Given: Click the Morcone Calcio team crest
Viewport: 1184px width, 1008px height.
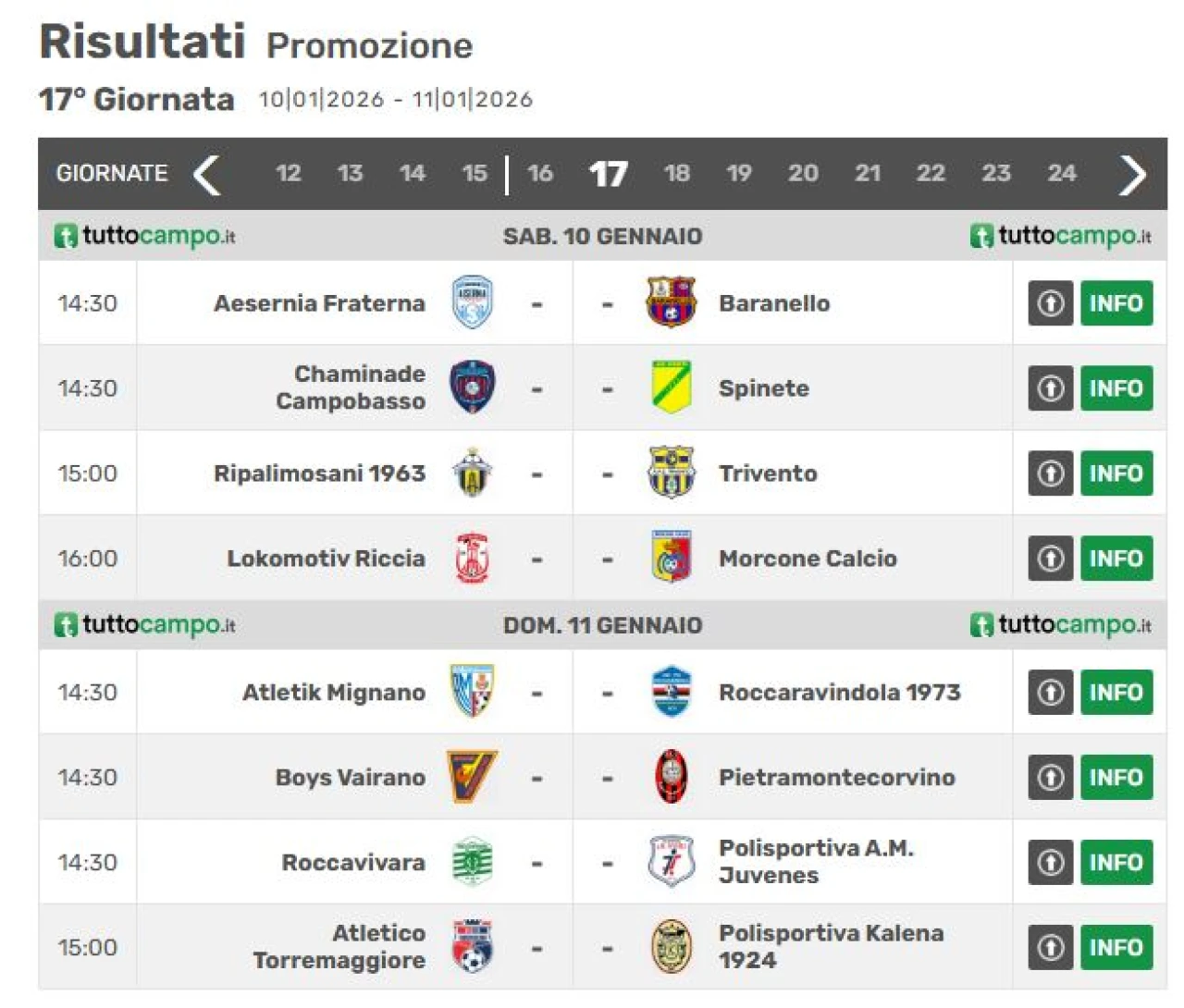Looking at the screenshot, I should 671,558.
